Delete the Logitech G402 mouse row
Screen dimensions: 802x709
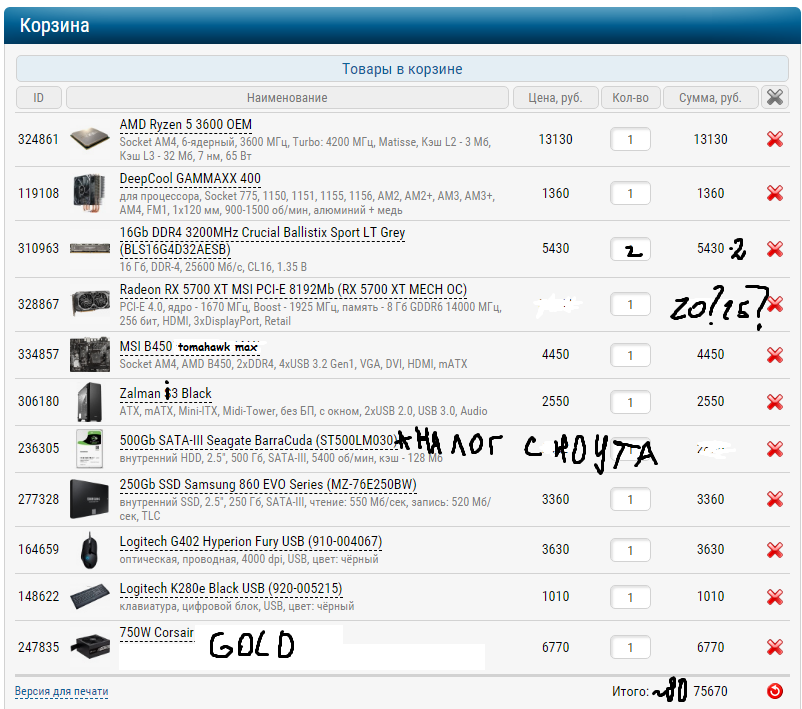click(775, 549)
